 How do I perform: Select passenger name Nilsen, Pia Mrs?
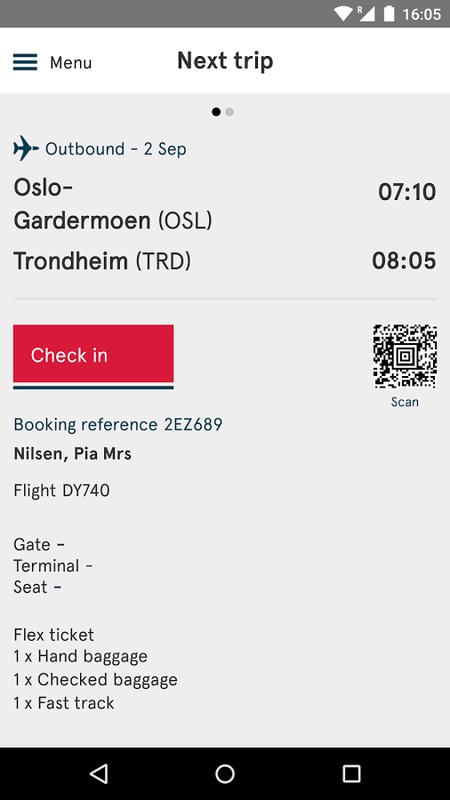72,454
